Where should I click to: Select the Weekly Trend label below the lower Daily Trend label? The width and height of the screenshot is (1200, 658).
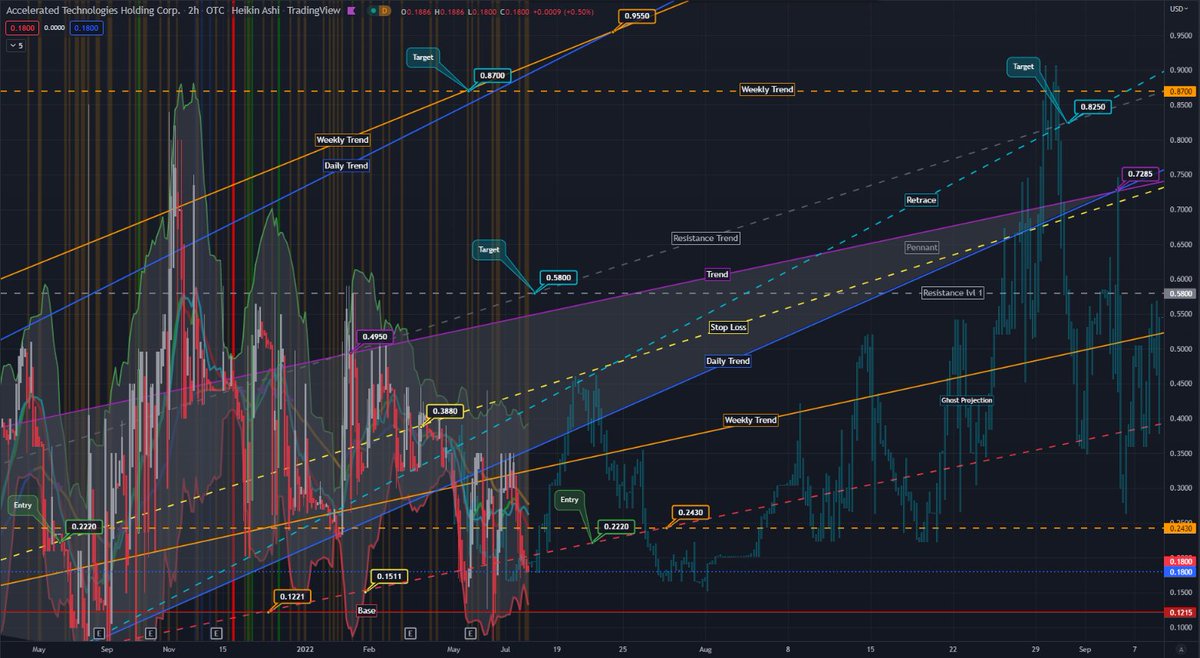coord(750,420)
